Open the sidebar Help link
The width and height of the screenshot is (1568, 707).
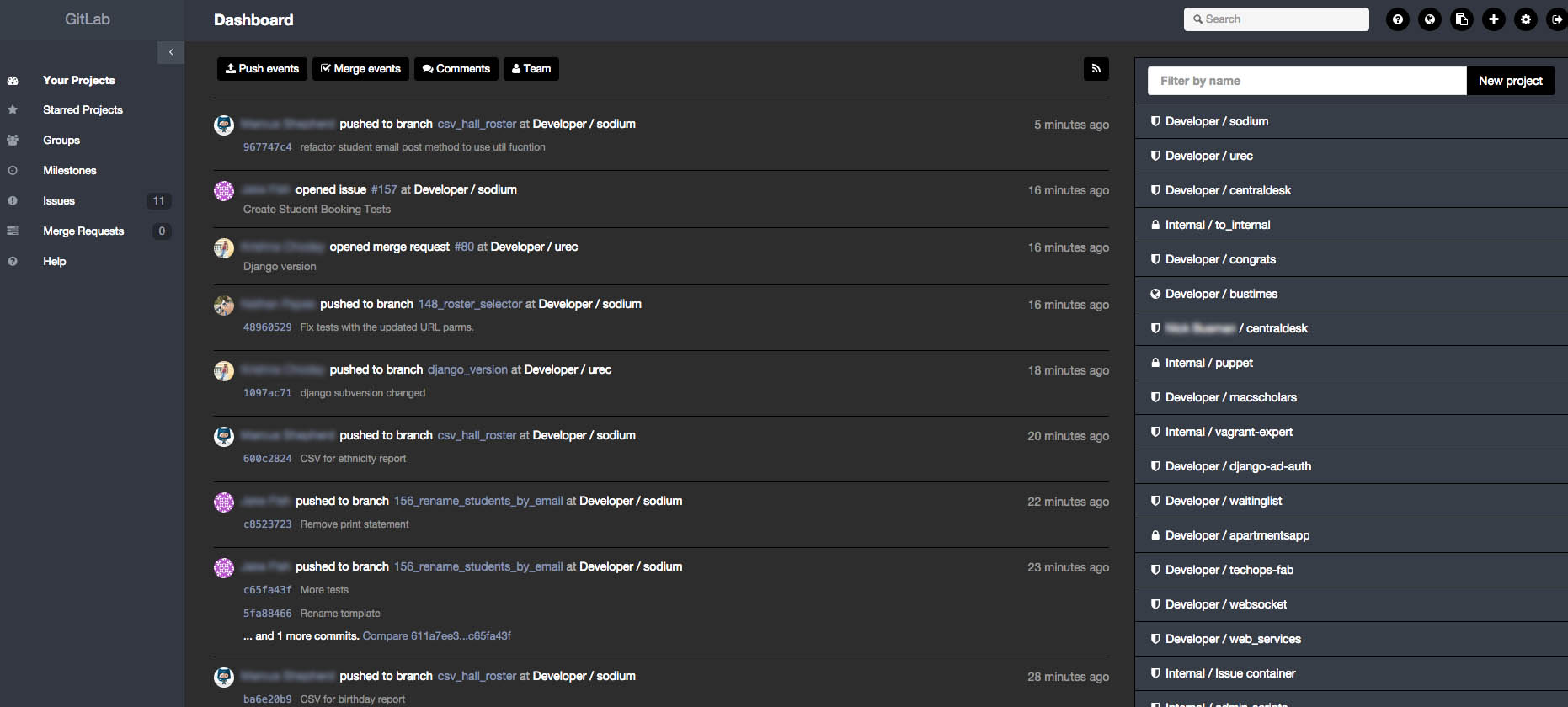pyautogui.click(x=55, y=262)
